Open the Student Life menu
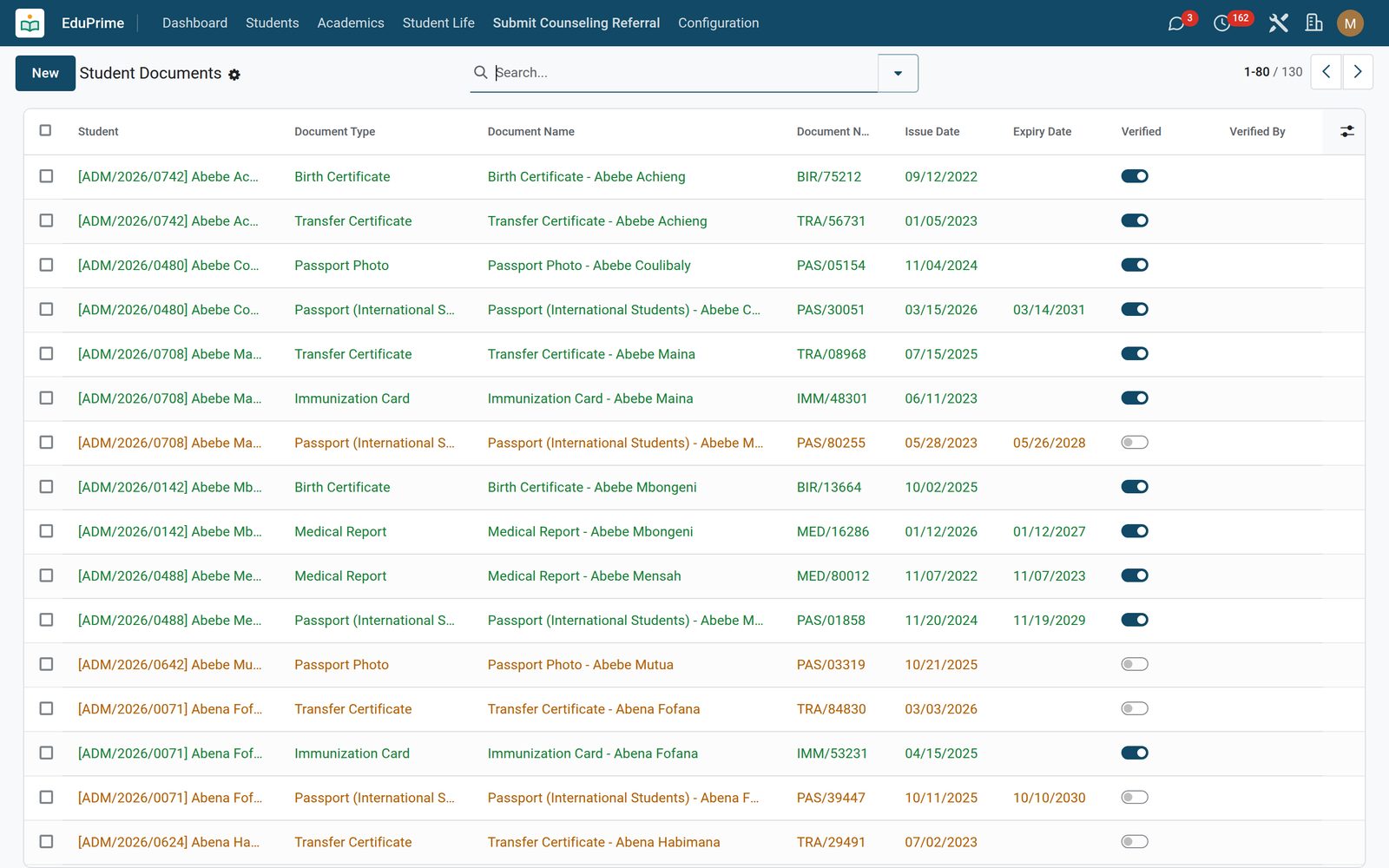Screen dimensions: 1389x868 [x=438, y=23]
